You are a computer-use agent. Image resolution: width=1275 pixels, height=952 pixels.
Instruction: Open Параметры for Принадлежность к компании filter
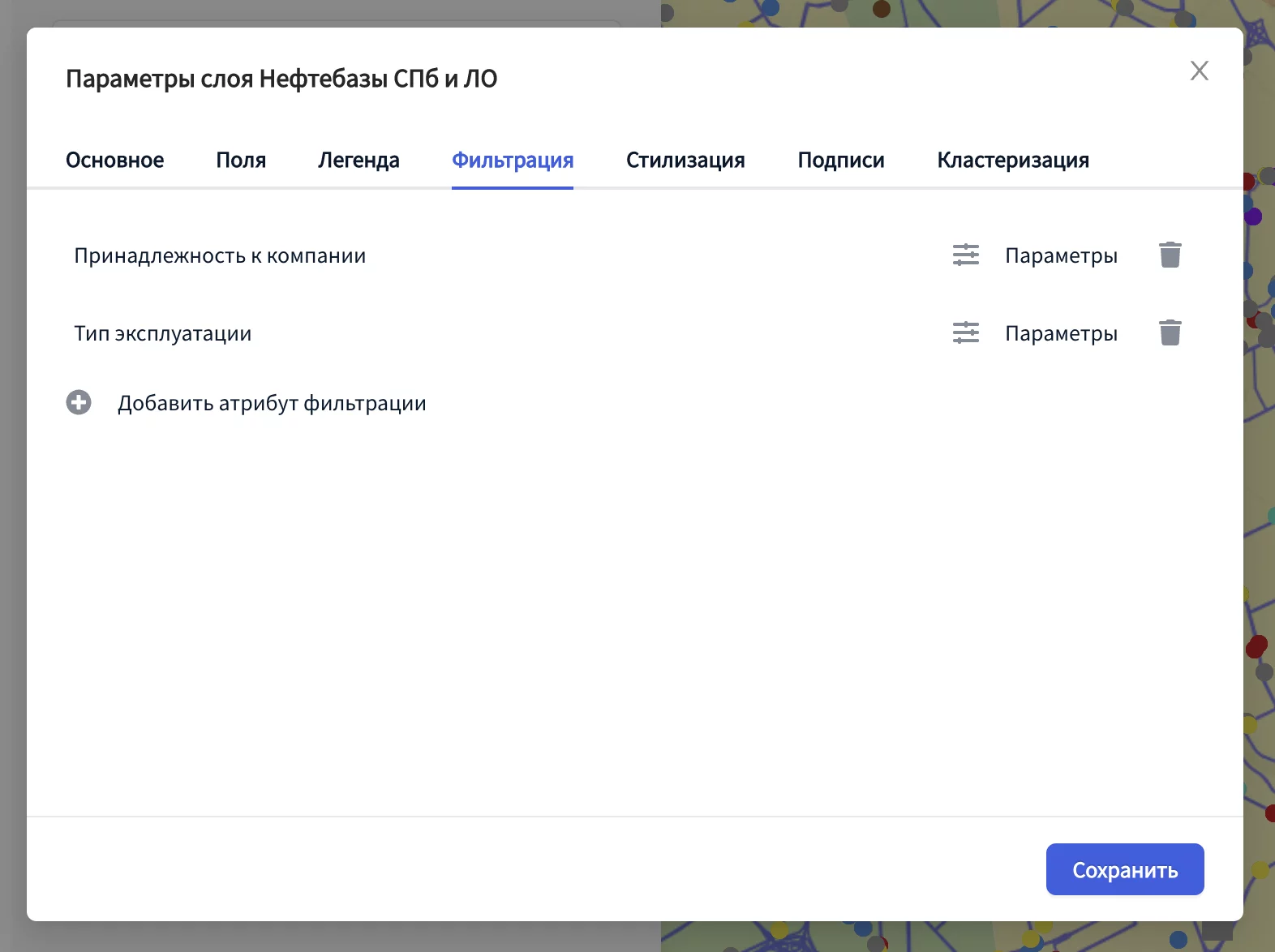[1061, 255]
